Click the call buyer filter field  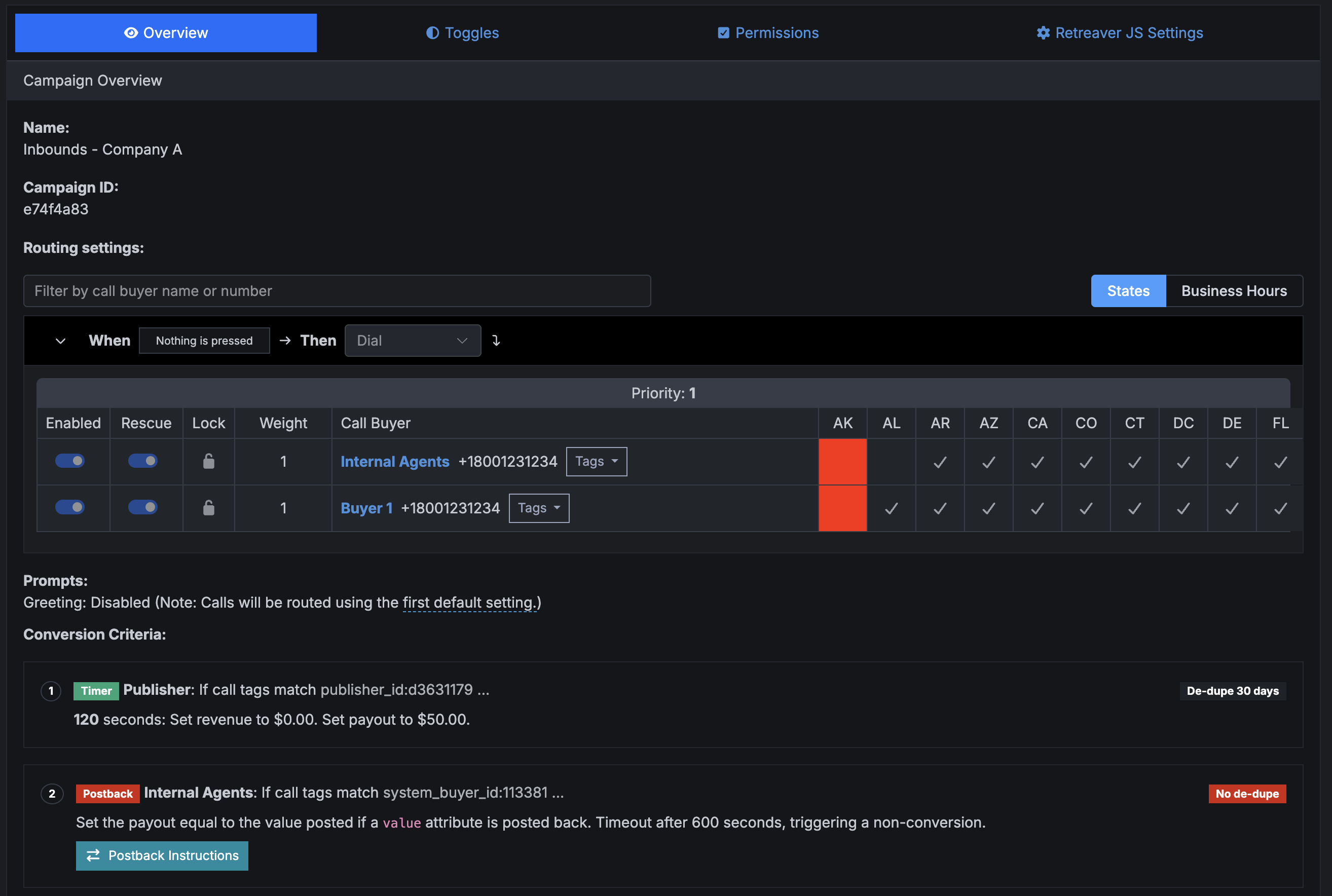pyautogui.click(x=337, y=290)
